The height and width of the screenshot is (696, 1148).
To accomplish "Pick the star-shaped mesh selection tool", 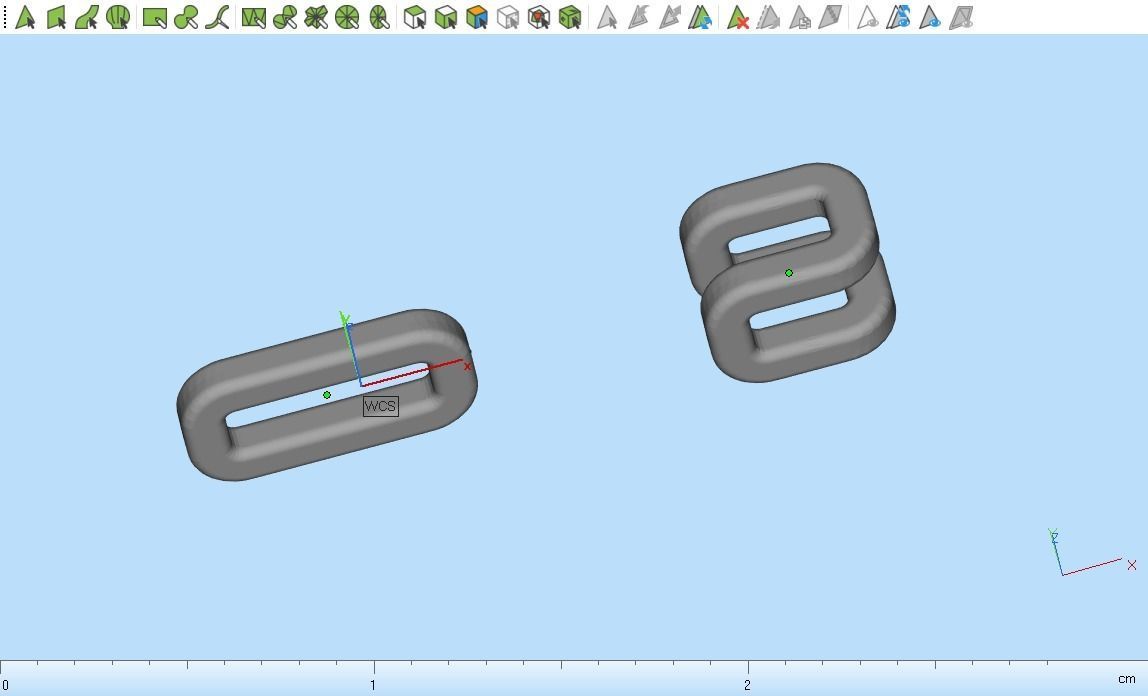I will coord(316,17).
